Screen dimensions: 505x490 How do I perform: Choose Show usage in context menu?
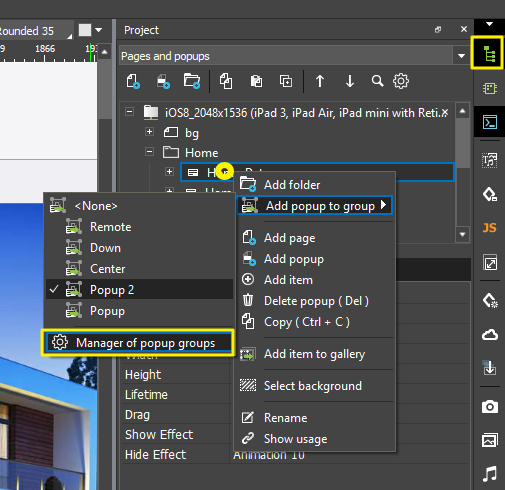point(315,439)
